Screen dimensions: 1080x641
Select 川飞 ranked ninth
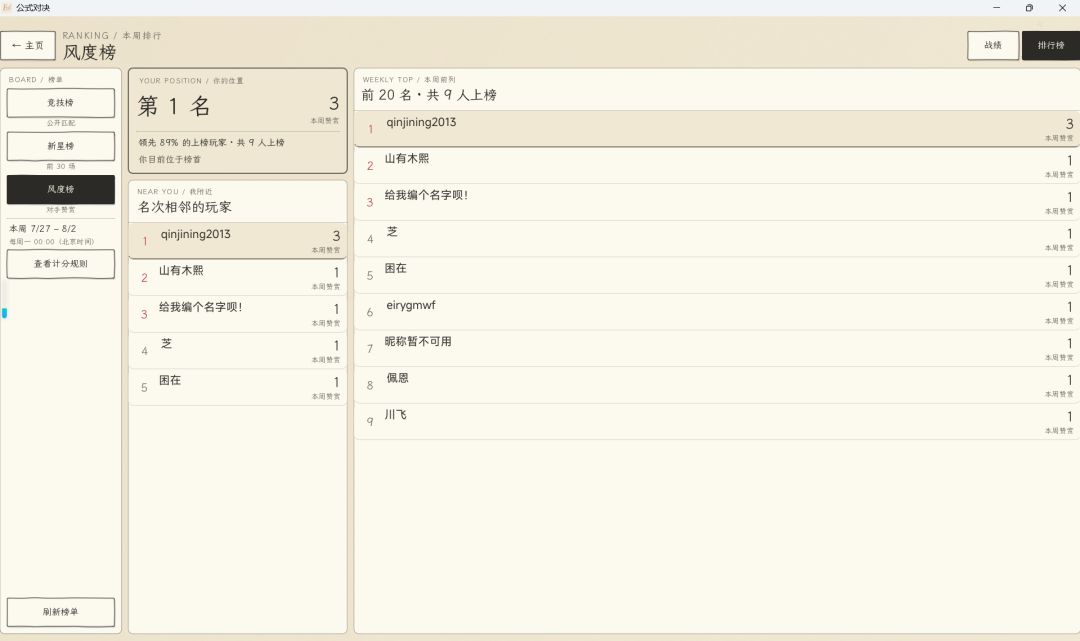[716, 421]
